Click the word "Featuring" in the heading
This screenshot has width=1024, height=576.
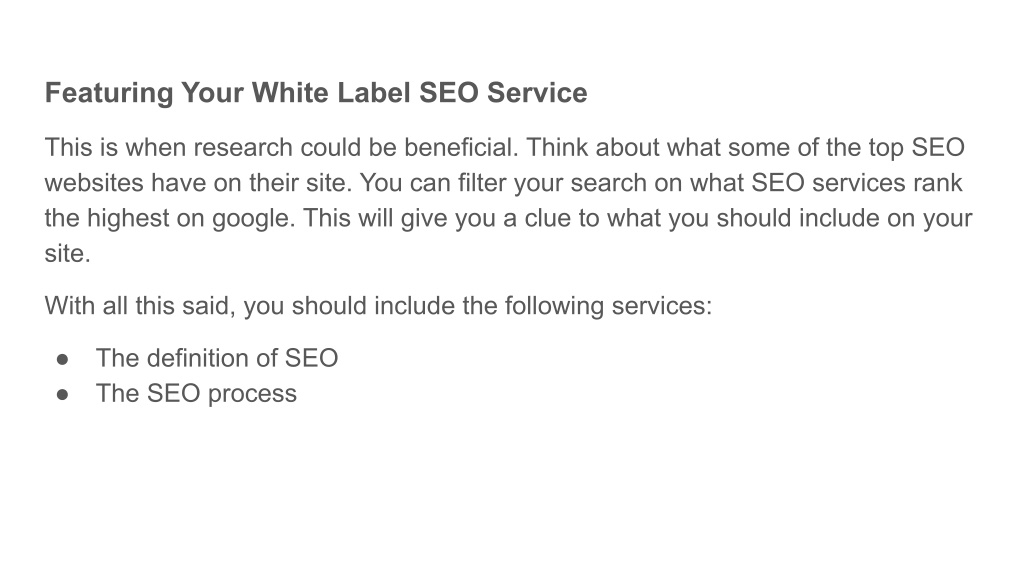[108, 93]
